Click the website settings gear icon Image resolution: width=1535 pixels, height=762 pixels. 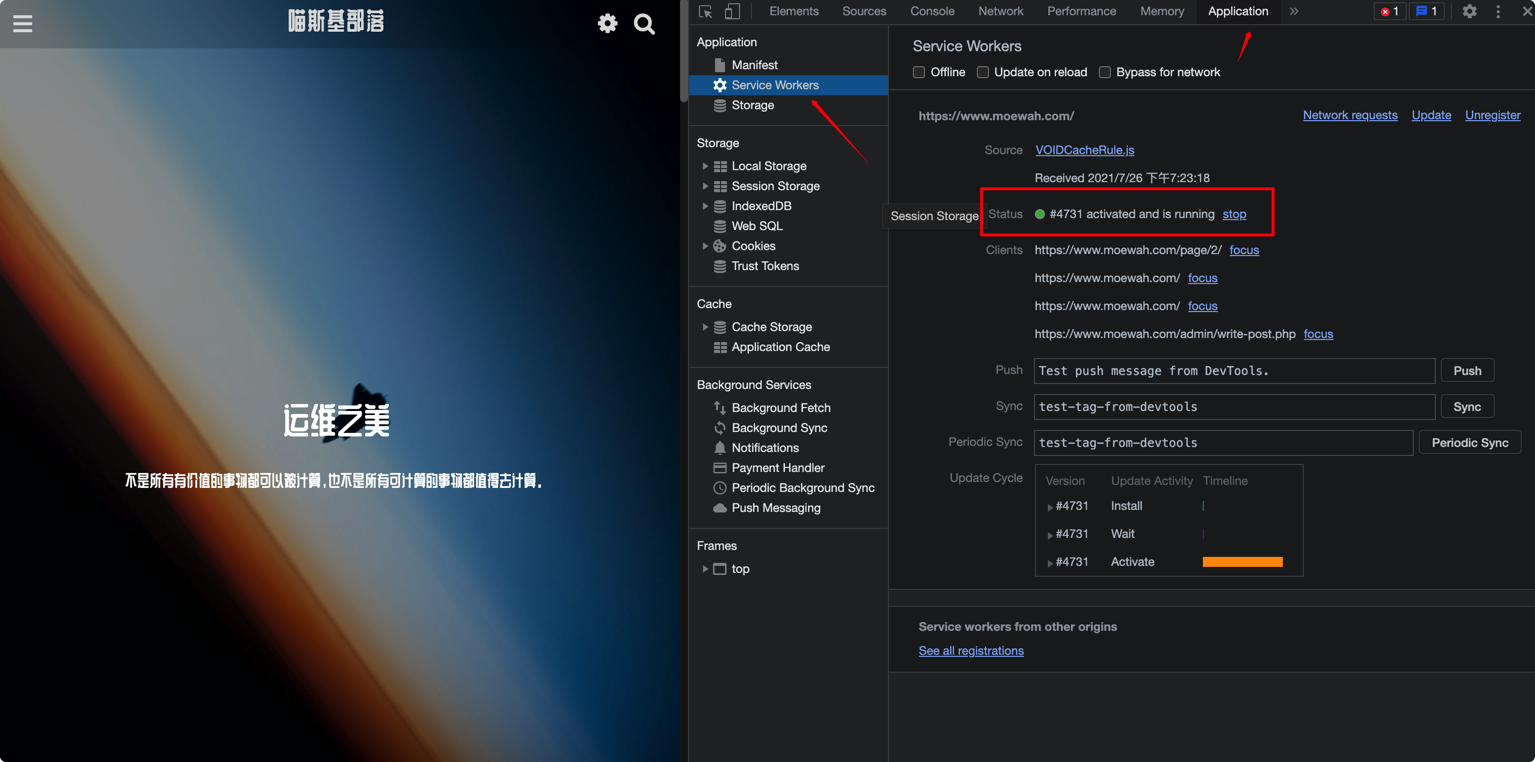tap(607, 24)
